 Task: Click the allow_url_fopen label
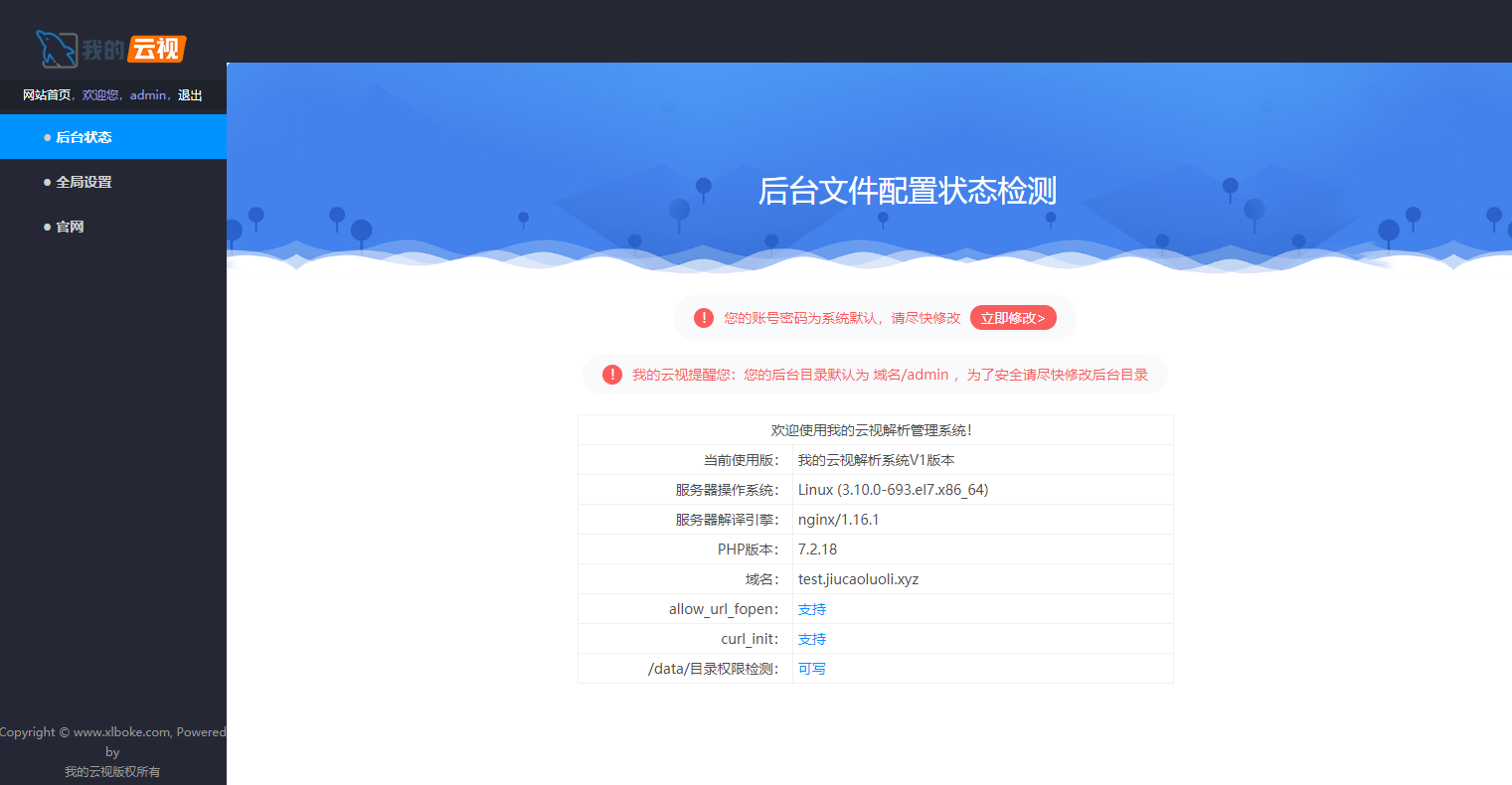tap(724, 609)
